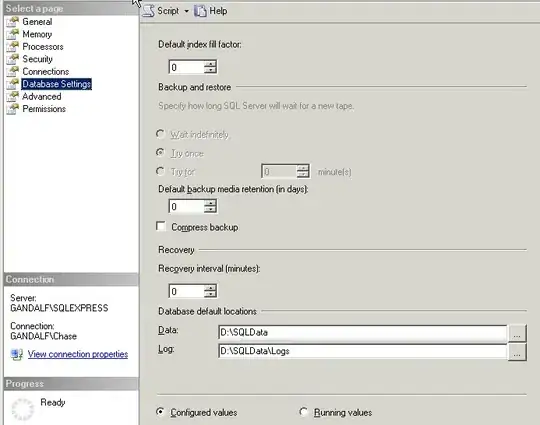This screenshot has width=540, height=425.
Task: Enable the Compress backup checkbox
Action: [161, 226]
